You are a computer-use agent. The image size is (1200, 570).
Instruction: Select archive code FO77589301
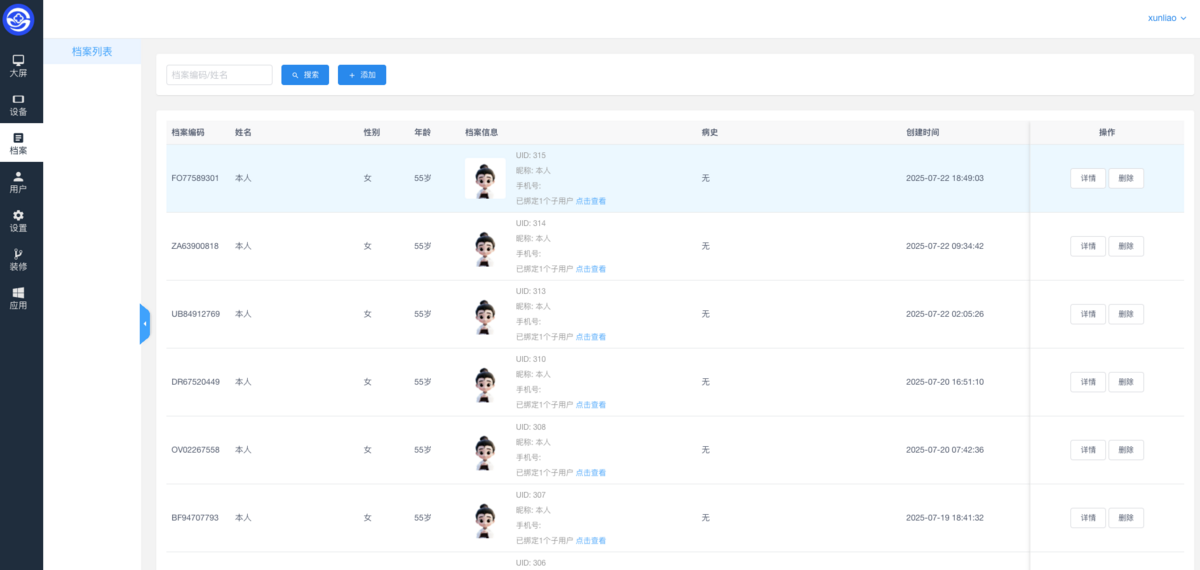pos(195,178)
